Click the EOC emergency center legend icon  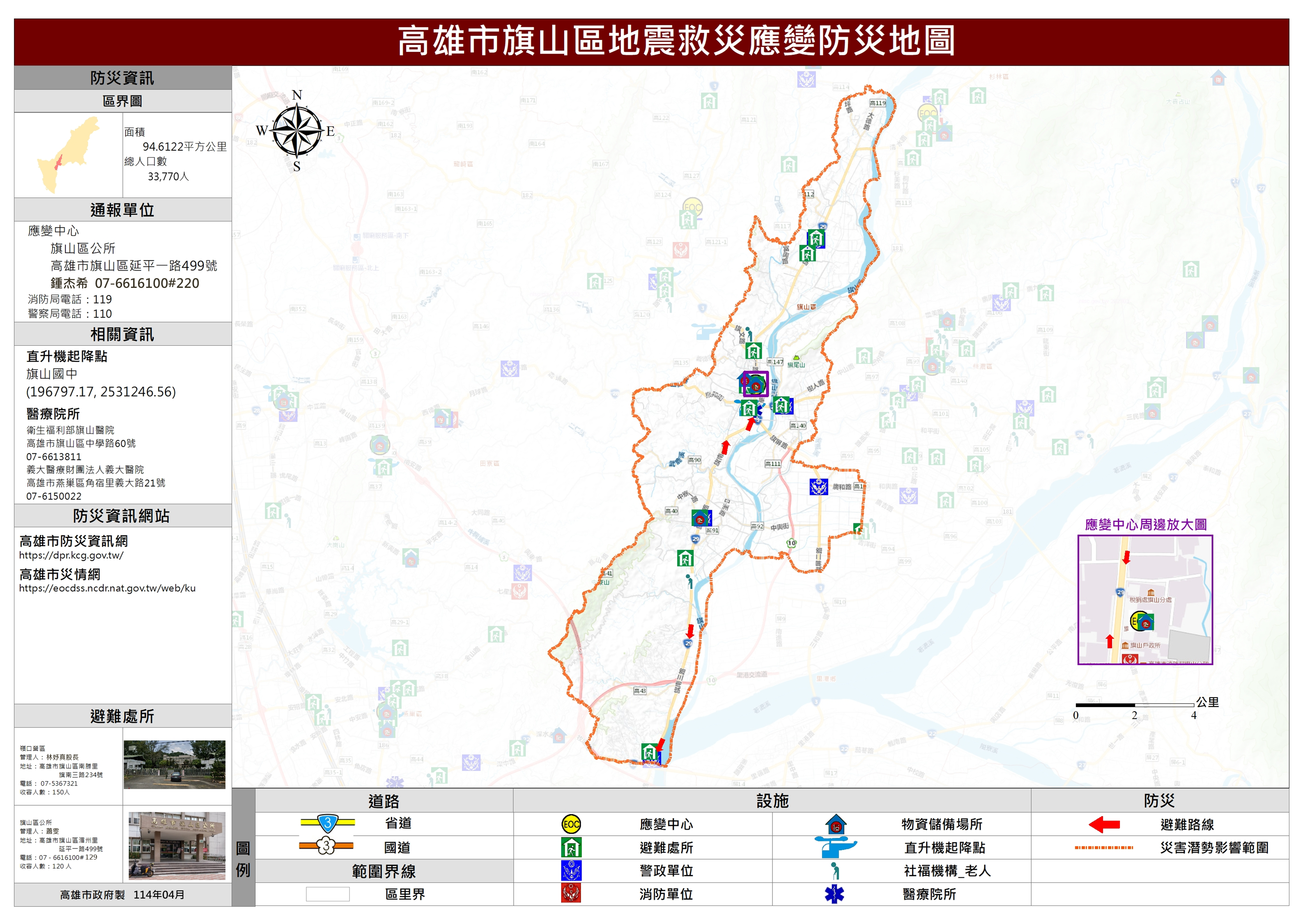tap(571, 824)
